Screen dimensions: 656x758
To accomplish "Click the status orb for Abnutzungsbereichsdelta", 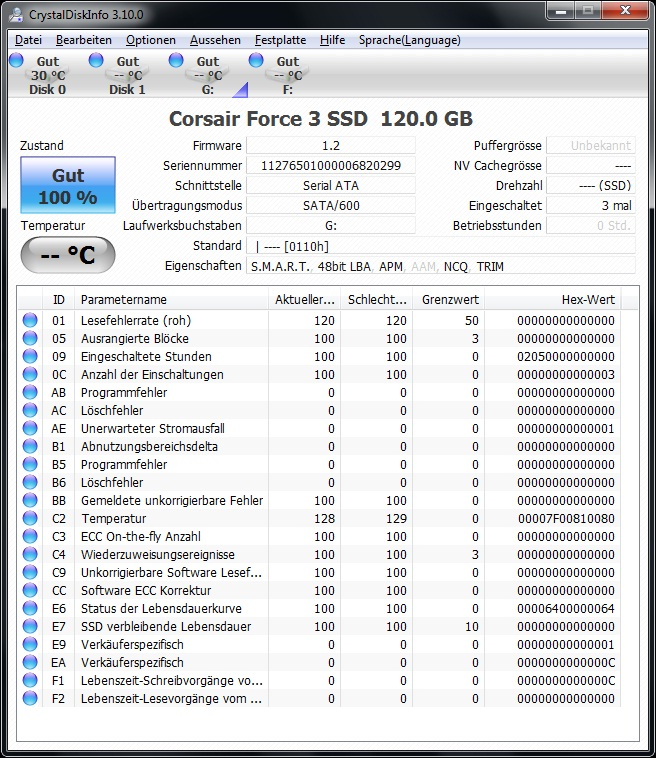I will 30,446.
